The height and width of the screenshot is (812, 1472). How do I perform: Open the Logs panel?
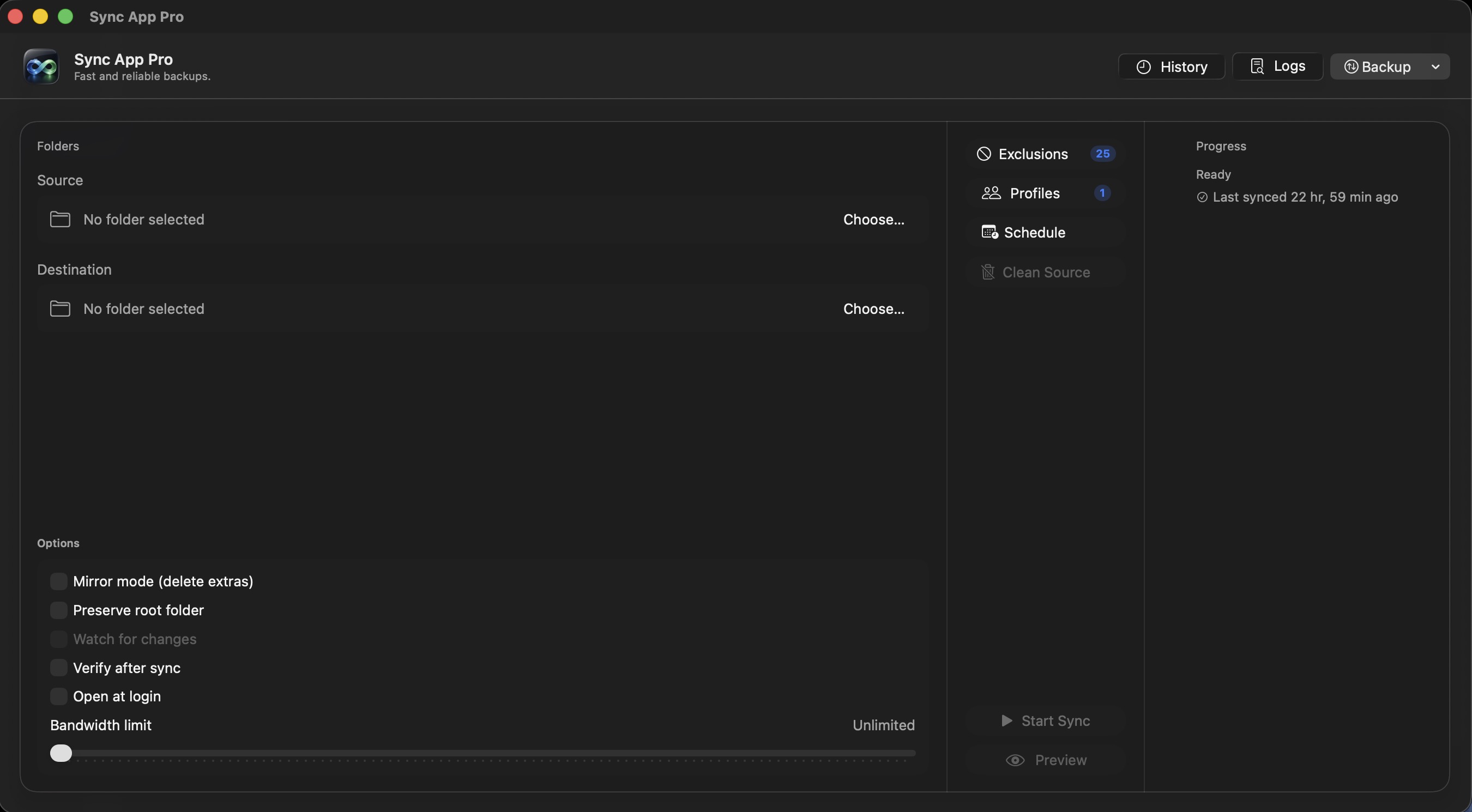pyautogui.click(x=1277, y=66)
